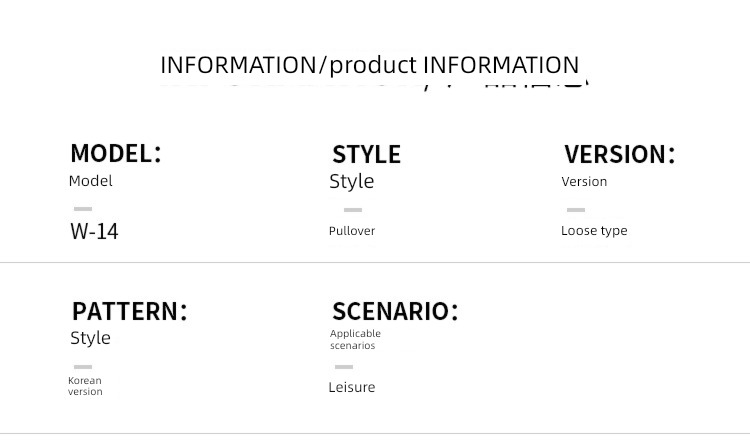Click the gray dash above Leisure
This screenshot has width=750, height=441.
(x=344, y=367)
